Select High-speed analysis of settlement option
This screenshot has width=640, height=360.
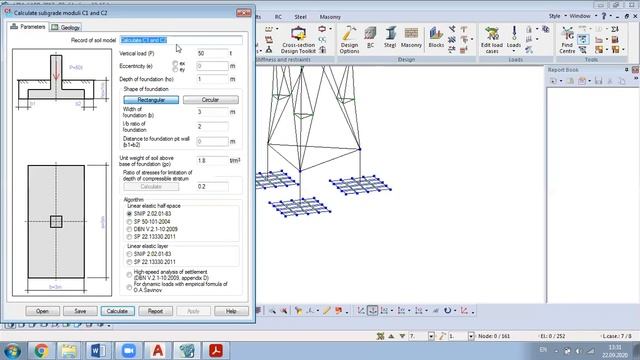pyautogui.click(x=129, y=275)
